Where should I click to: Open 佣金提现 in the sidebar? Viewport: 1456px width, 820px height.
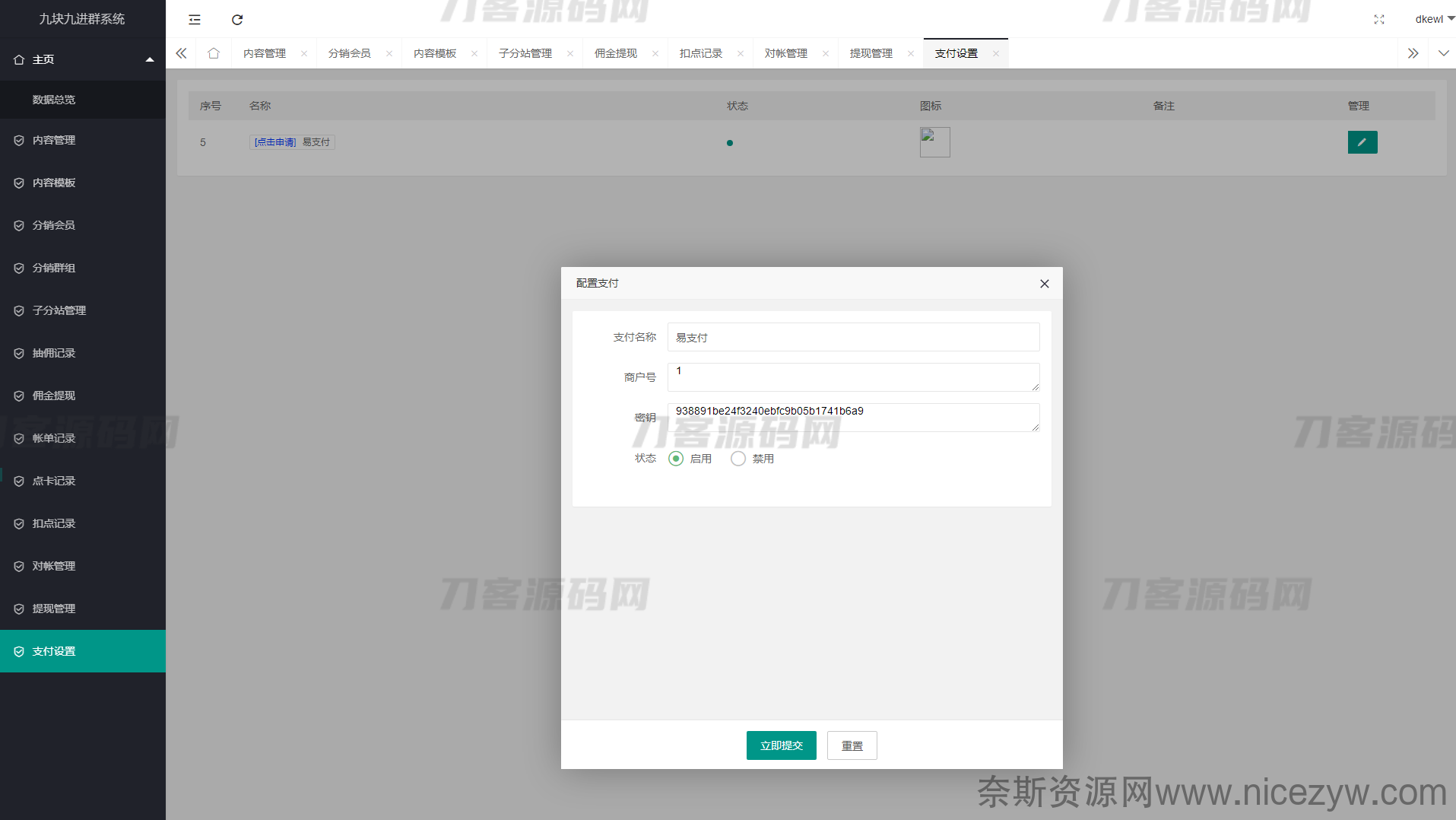click(83, 396)
